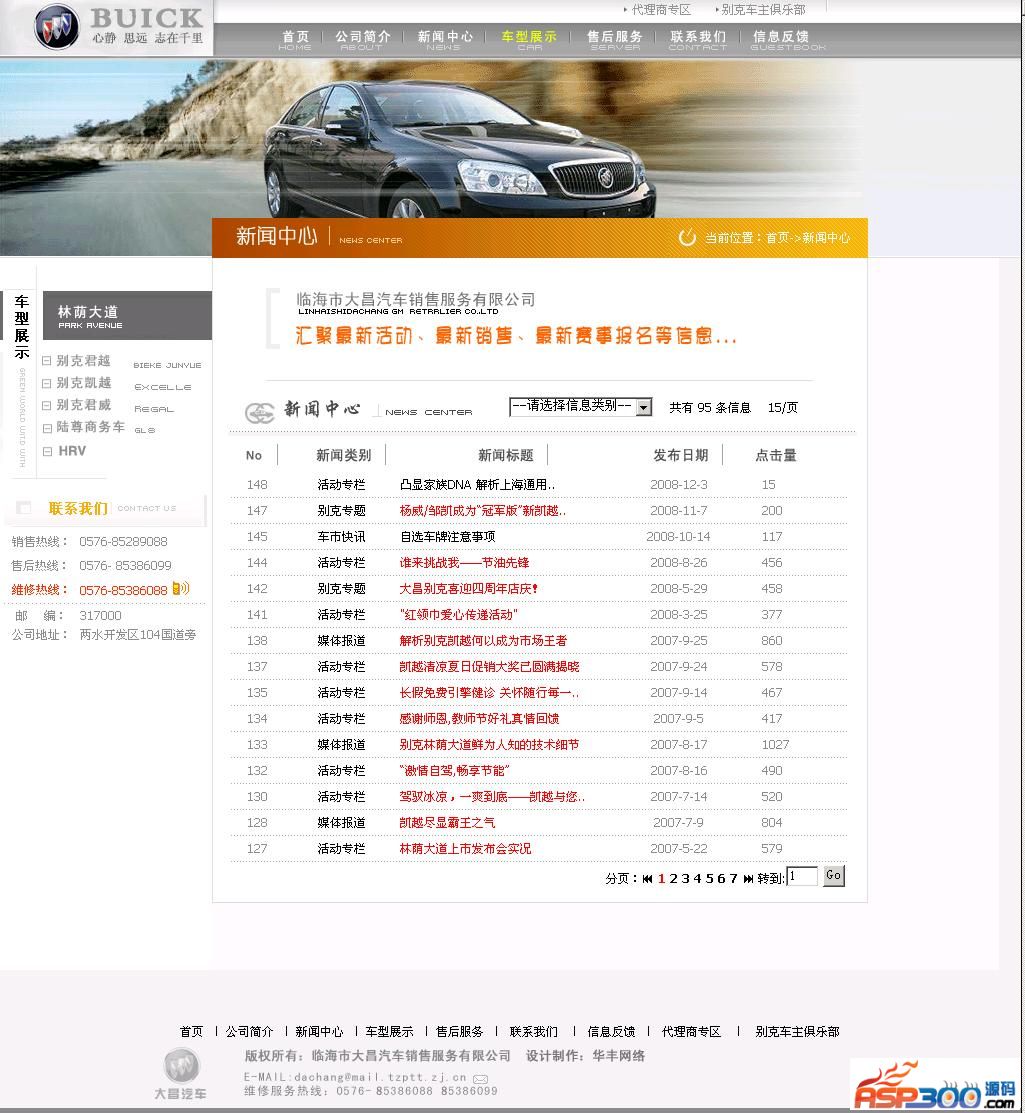Click first-page arrow icon in pagination
The width and height of the screenshot is (1025, 1113).
tap(647, 879)
